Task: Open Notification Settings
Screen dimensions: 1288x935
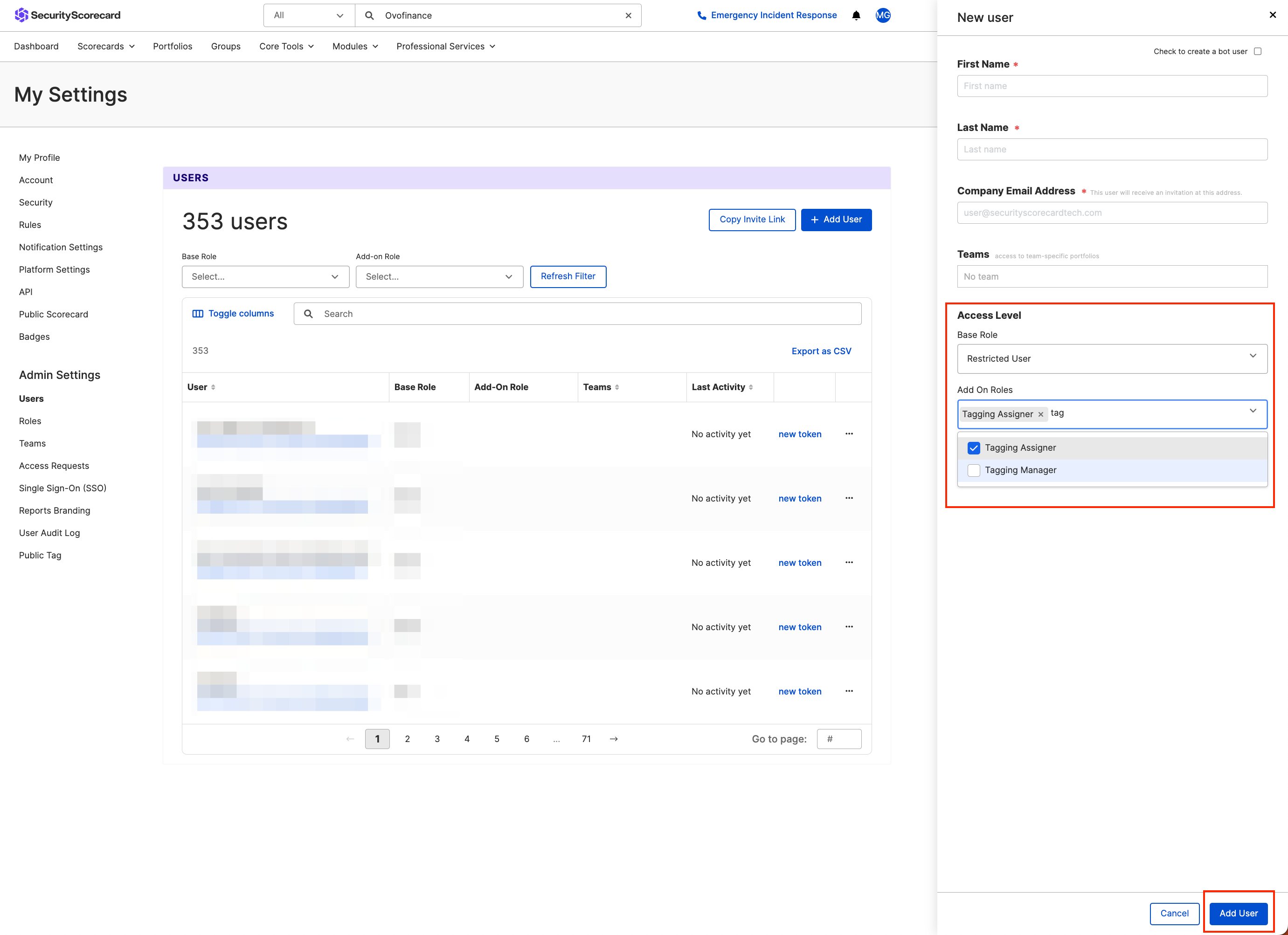Action: coord(61,247)
